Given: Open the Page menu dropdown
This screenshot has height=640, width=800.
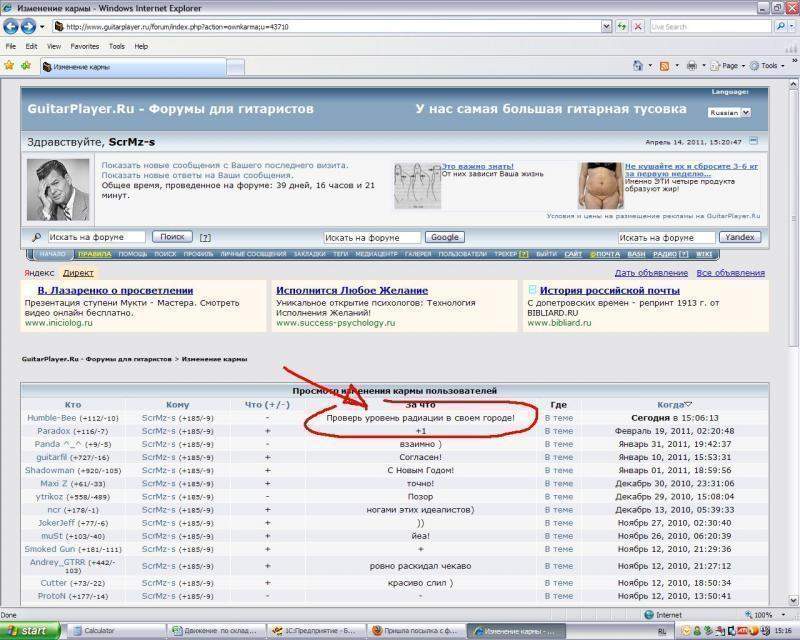Looking at the screenshot, I should coord(732,66).
